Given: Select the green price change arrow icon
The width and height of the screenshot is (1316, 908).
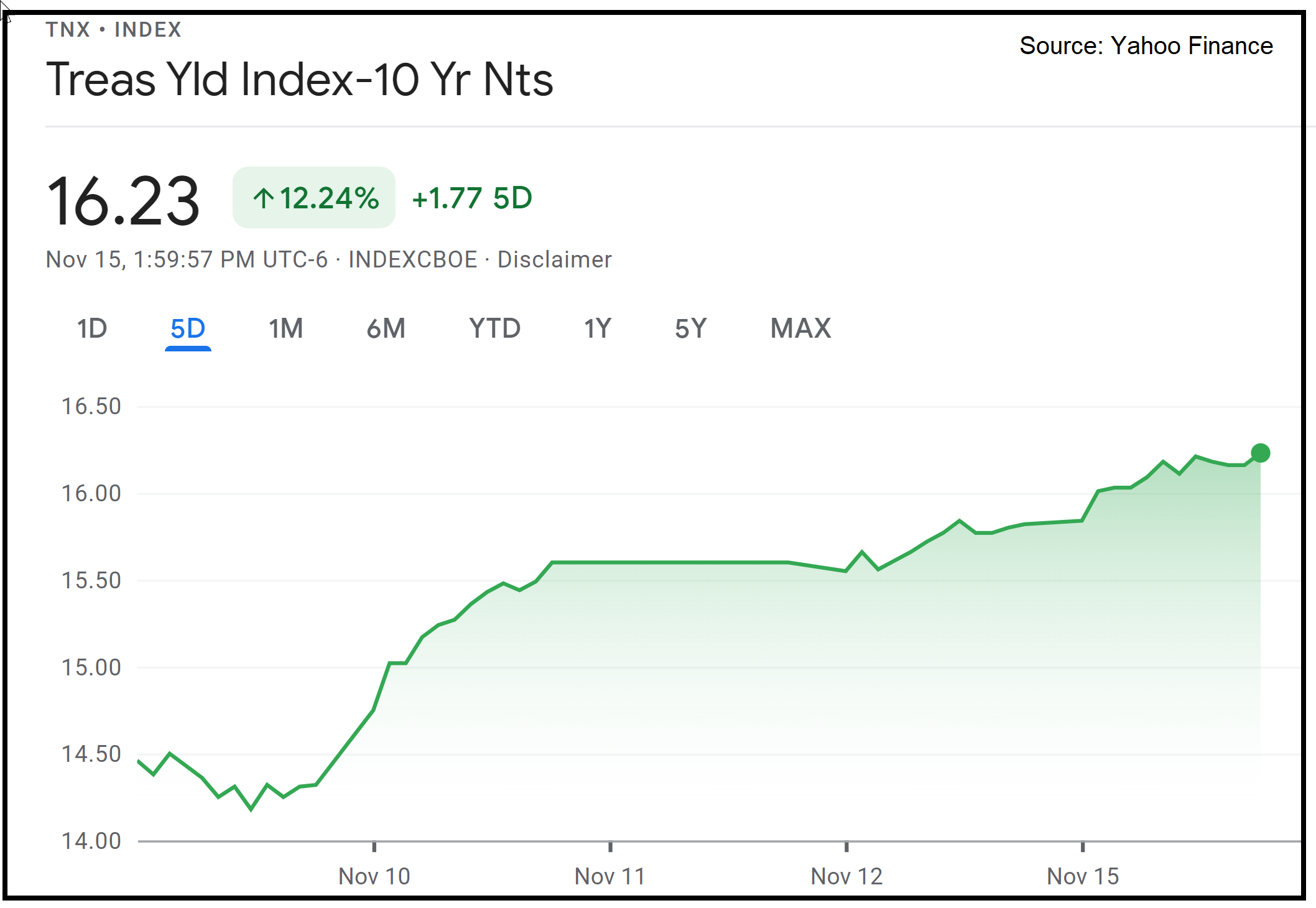Looking at the screenshot, I should click(264, 198).
